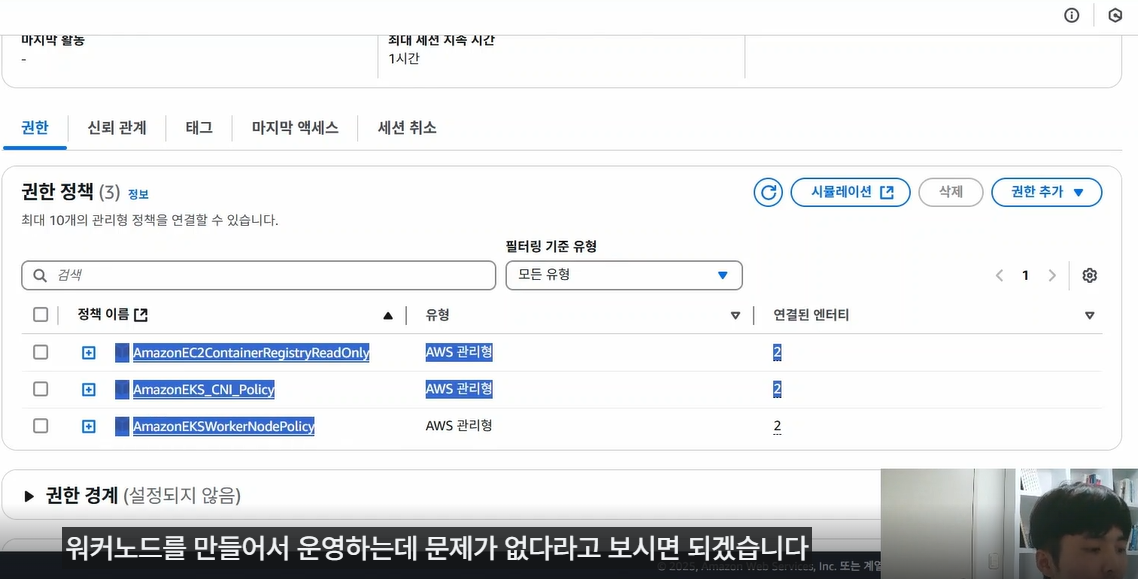Switch to the 권한 tab

pos(35,128)
